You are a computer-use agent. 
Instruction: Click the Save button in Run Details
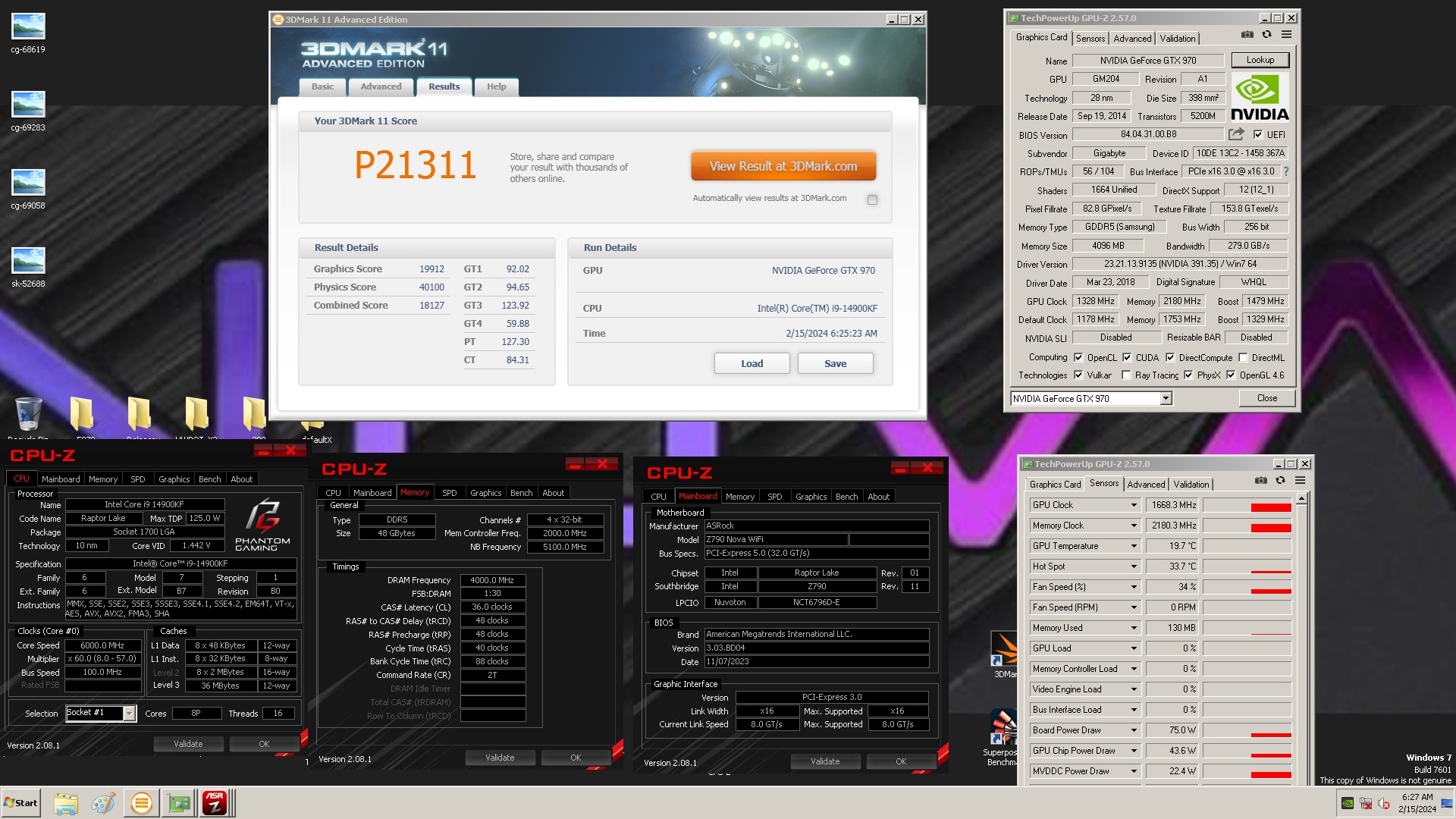[x=835, y=363]
